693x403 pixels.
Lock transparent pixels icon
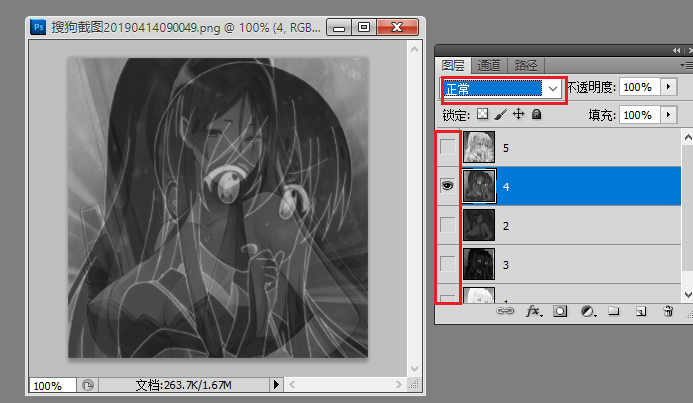pyautogui.click(x=483, y=114)
